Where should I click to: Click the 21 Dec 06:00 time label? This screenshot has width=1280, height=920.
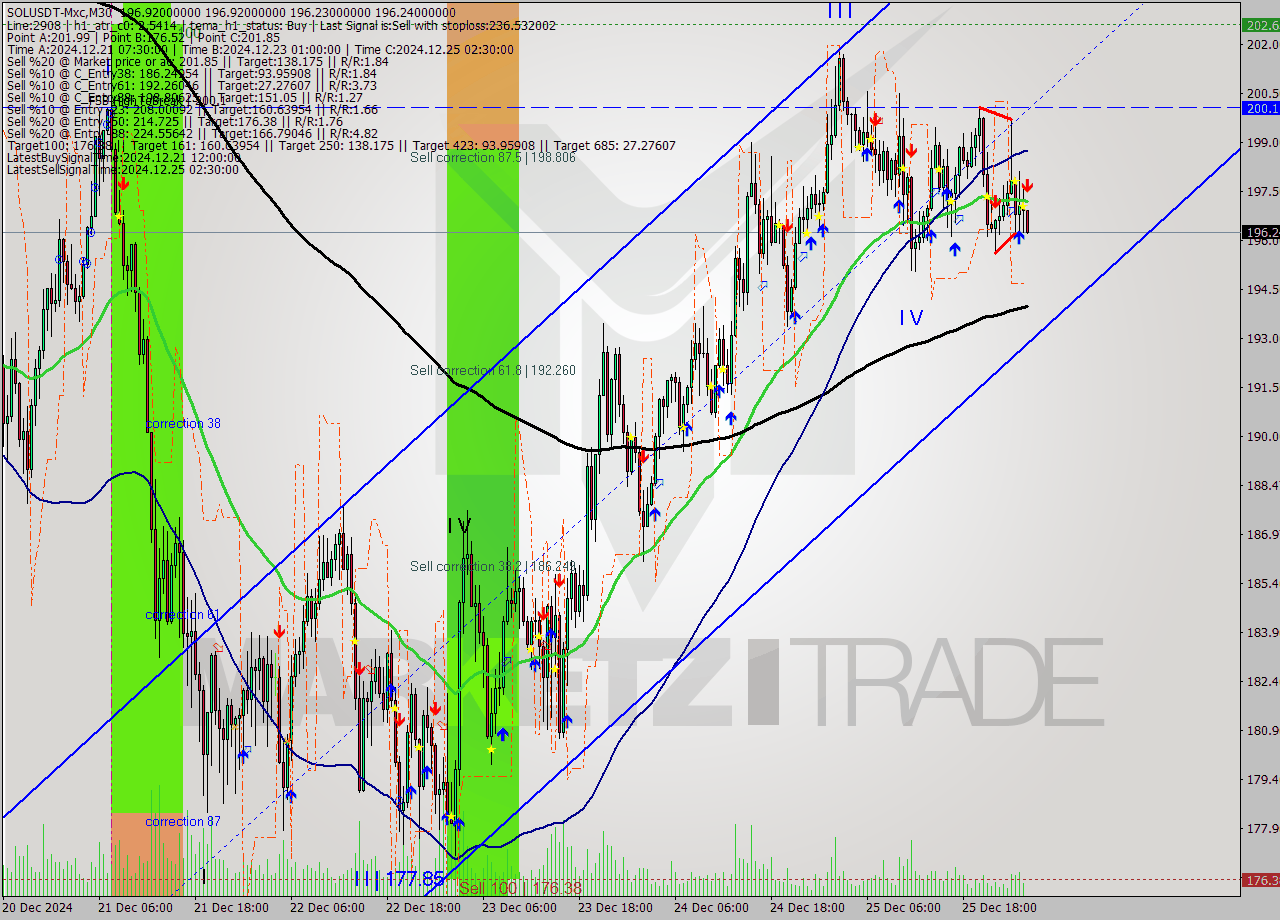[x=135, y=908]
